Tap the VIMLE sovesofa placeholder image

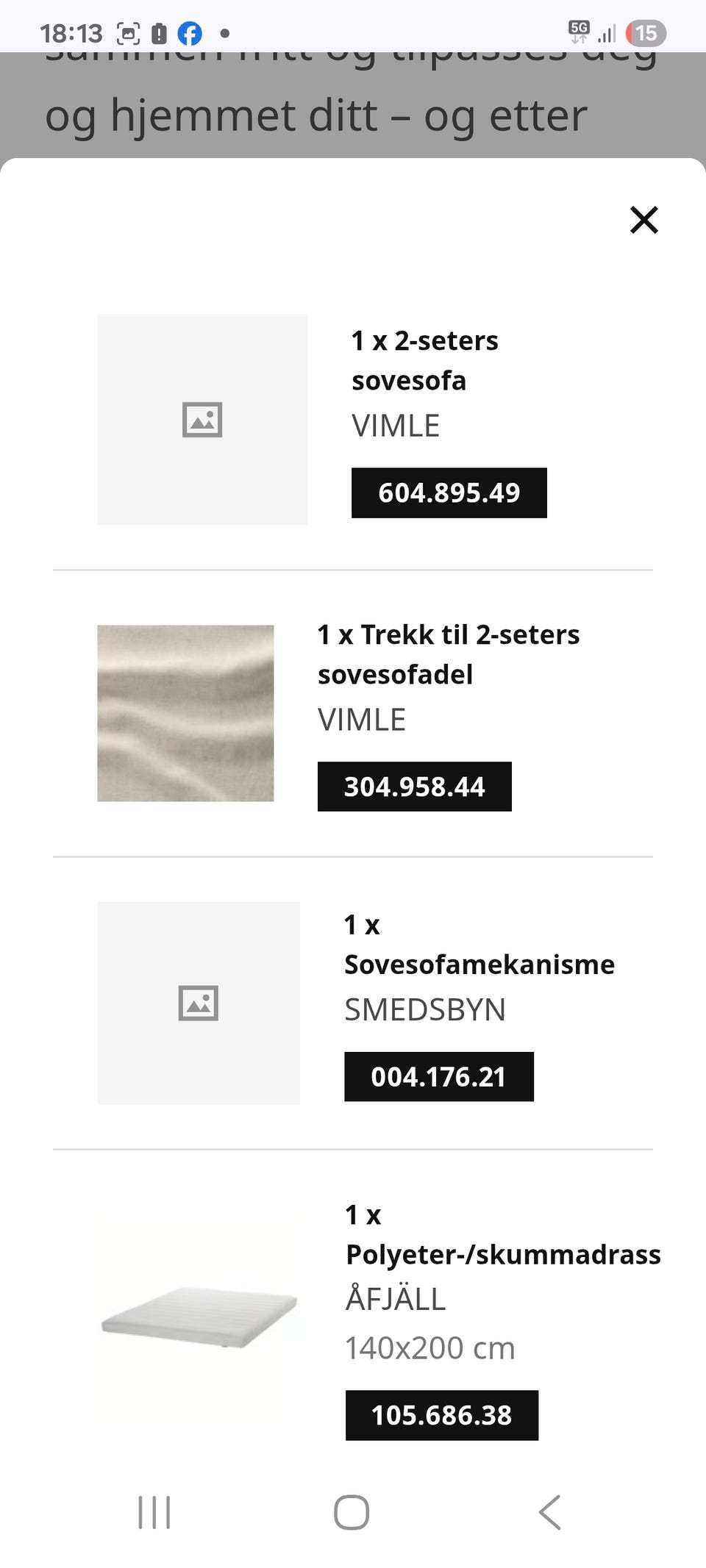[x=202, y=419]
